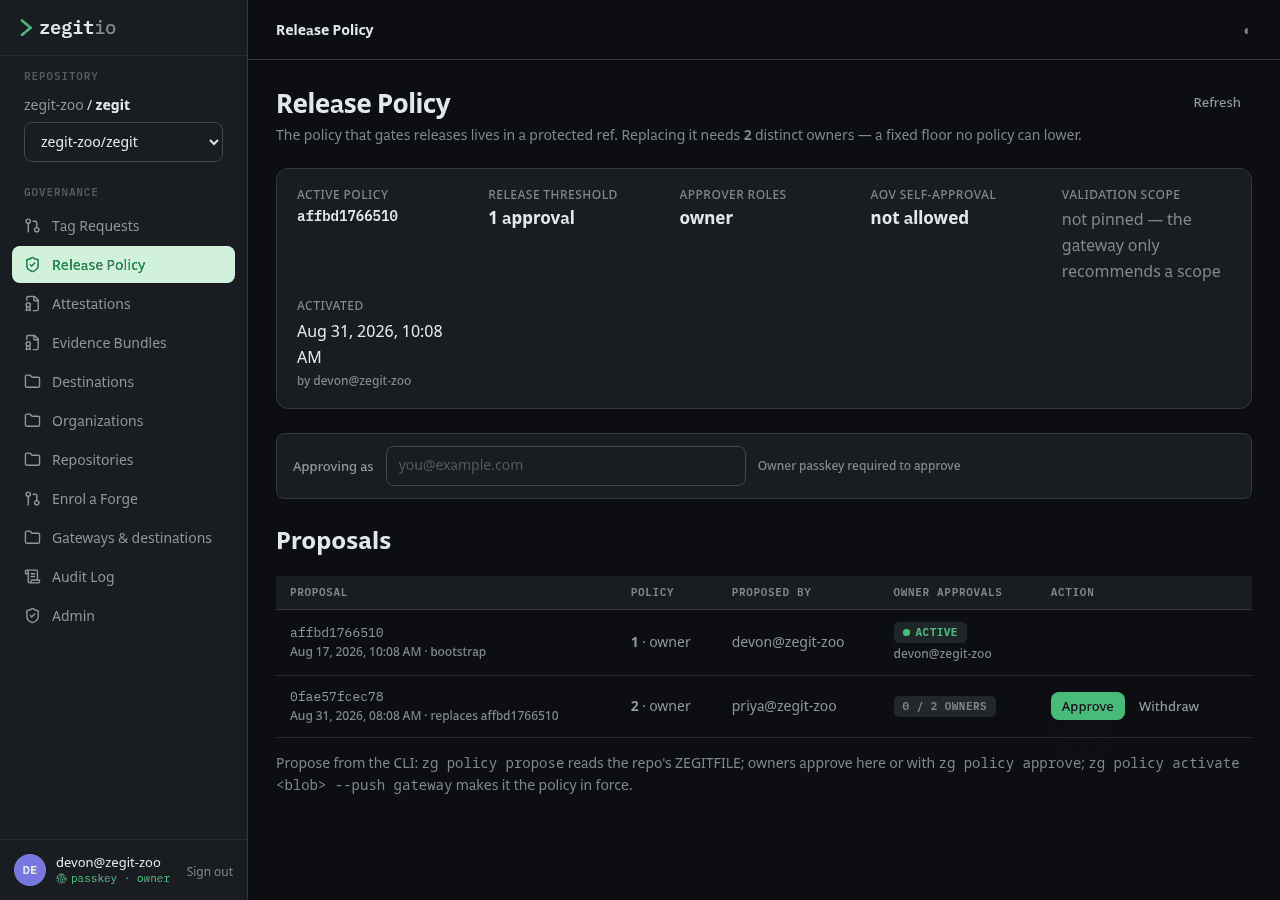This screenshot has height=900, width=1280.
Task: Click the Release Policy shield icon
Action: [33, 265]
